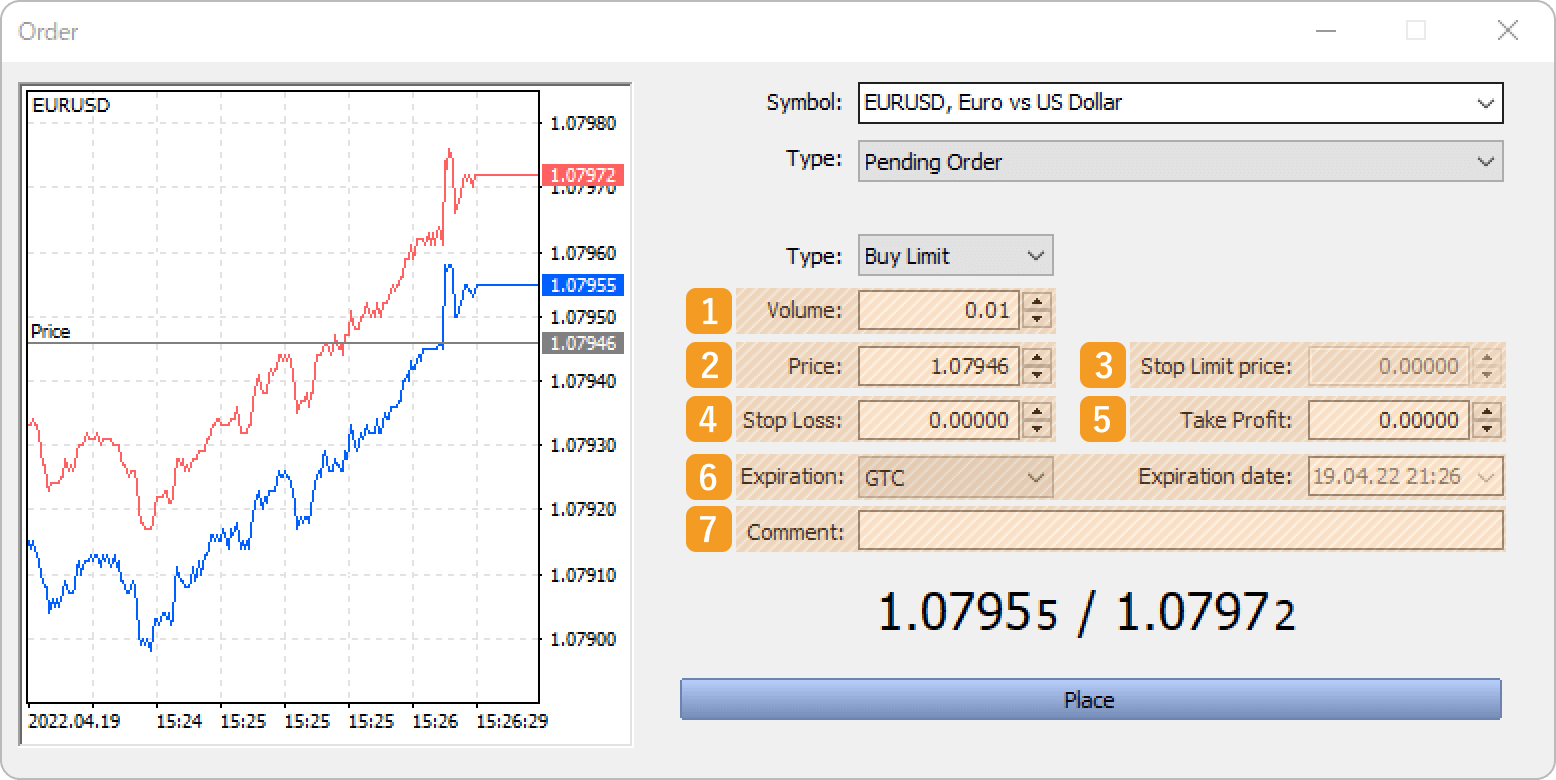The height and width of the screenshot is (780, 1556).
Task: Open the GTC expiration dropdown
Action: coord(955,477)
